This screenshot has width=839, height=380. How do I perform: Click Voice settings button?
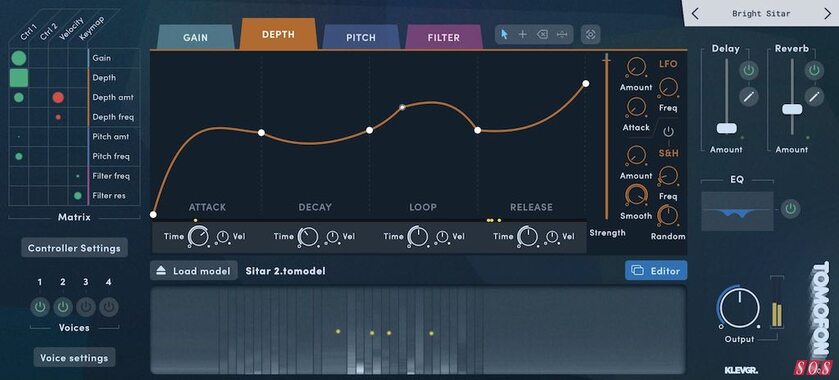pyautogui.click(x=74, y=358)
